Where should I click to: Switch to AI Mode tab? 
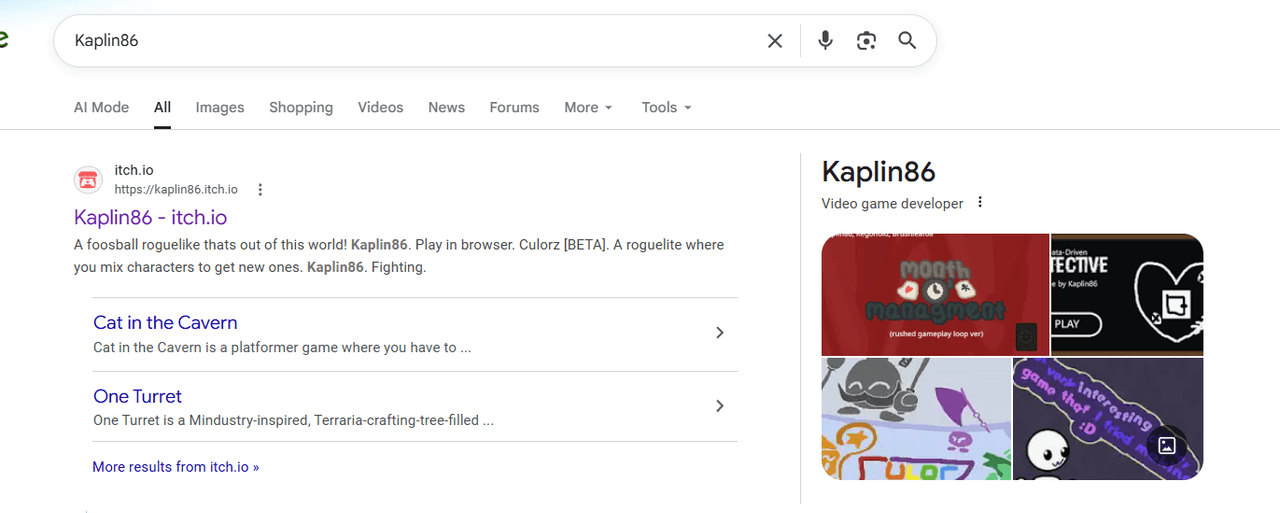tap(101, 107)
